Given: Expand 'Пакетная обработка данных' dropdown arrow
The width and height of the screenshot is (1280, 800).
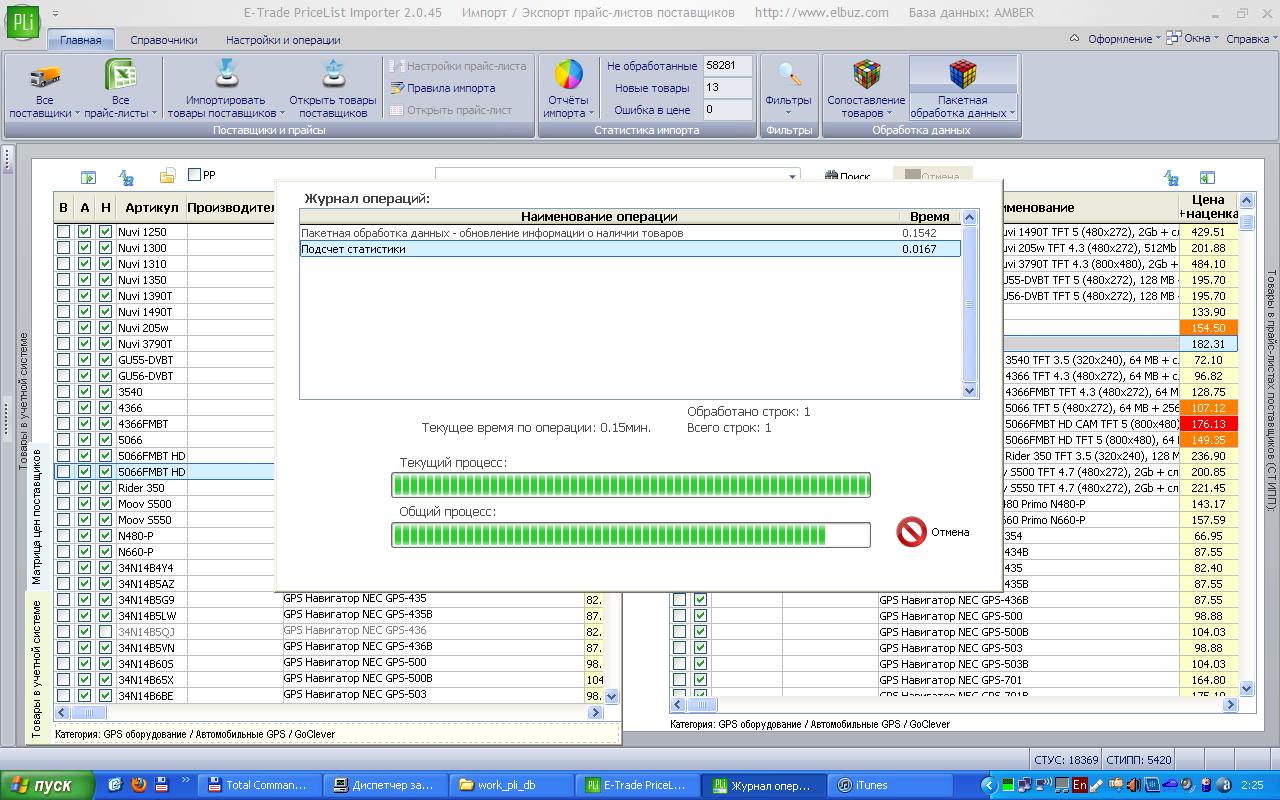Looking at the screenshot, I should [1012, 114].
